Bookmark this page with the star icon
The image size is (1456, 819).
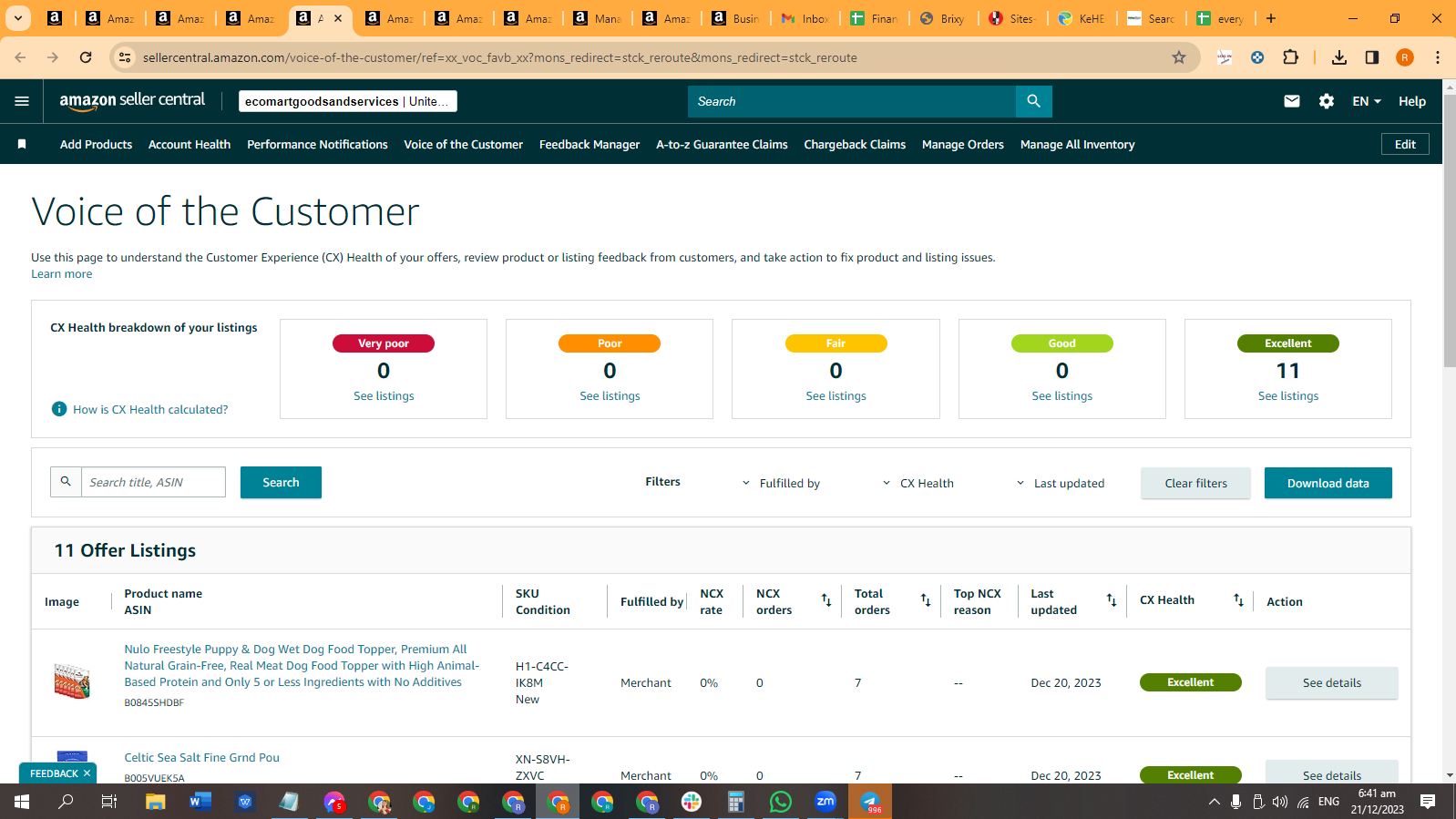coord(1179,57)
